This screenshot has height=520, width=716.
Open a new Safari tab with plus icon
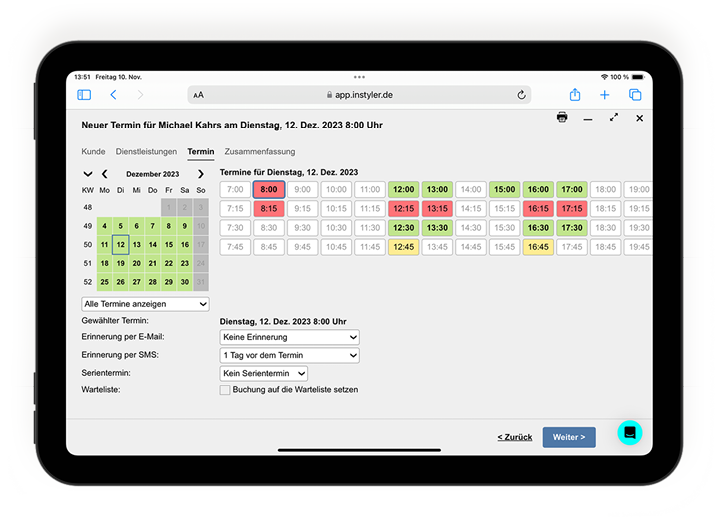pos(605,95)
